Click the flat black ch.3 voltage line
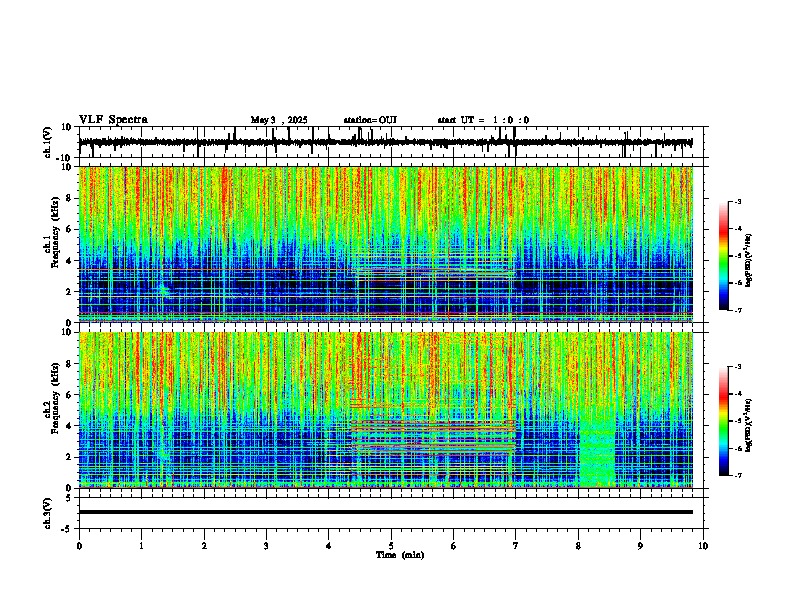 (385, 512)
